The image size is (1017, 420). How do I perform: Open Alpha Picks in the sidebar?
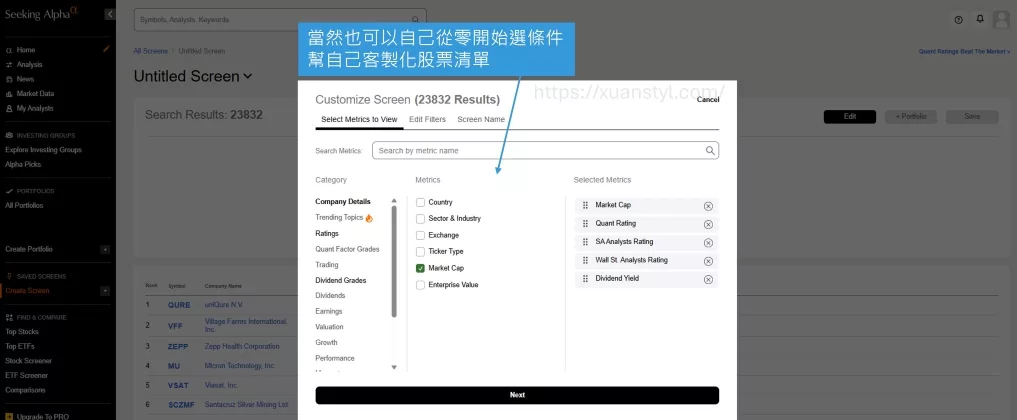(x=23, y=165)
